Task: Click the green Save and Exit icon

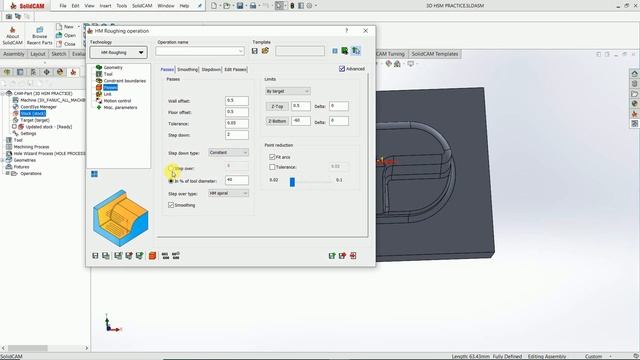Action: (x=332, y=256)
